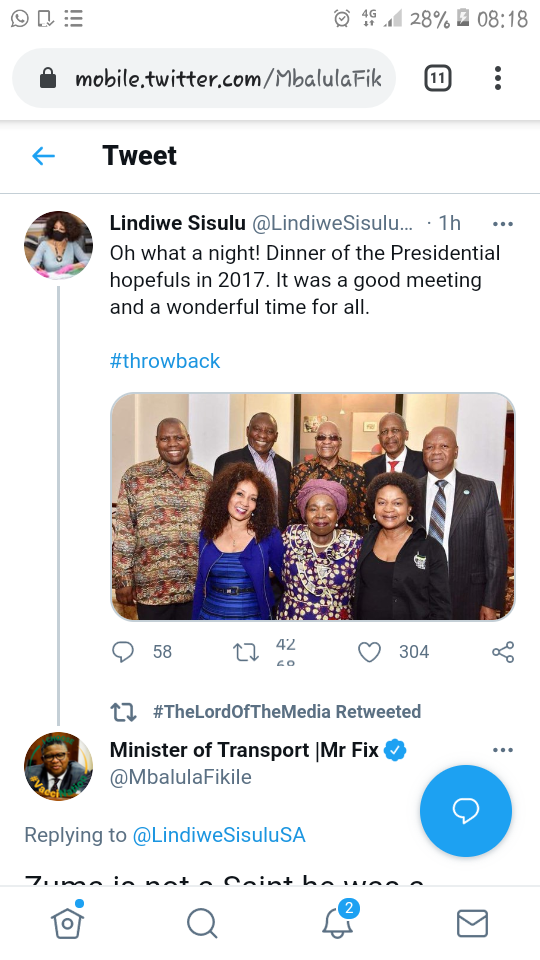Open the Search tab

[x=202, y=923]
